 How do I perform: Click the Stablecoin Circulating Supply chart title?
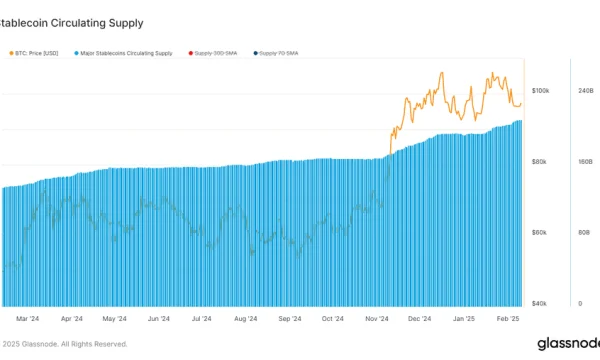click(71, 23)
